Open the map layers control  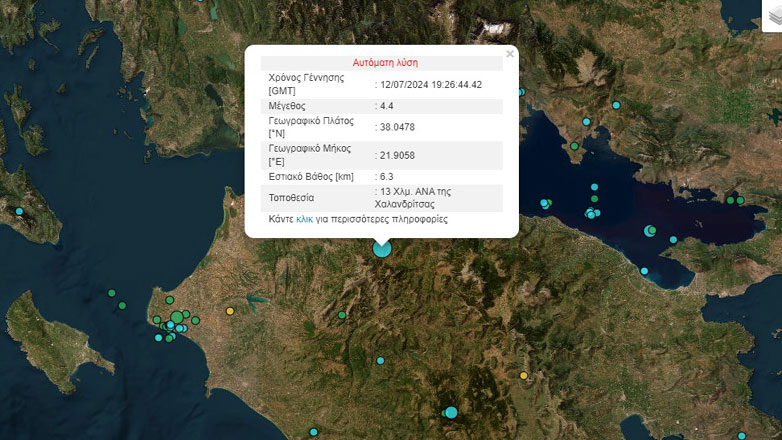click(774, 15)
